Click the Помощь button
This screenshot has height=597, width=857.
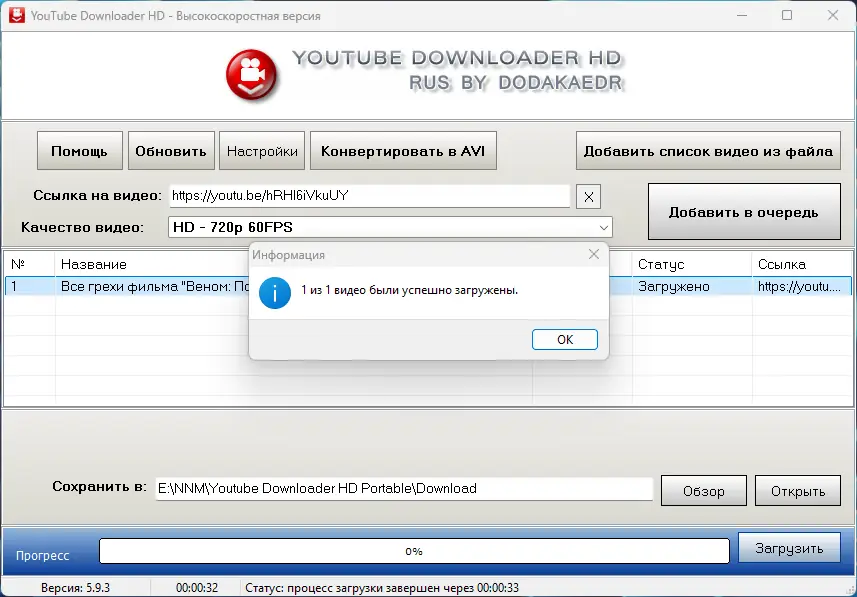pyautogui.click(x=79, y=150)
